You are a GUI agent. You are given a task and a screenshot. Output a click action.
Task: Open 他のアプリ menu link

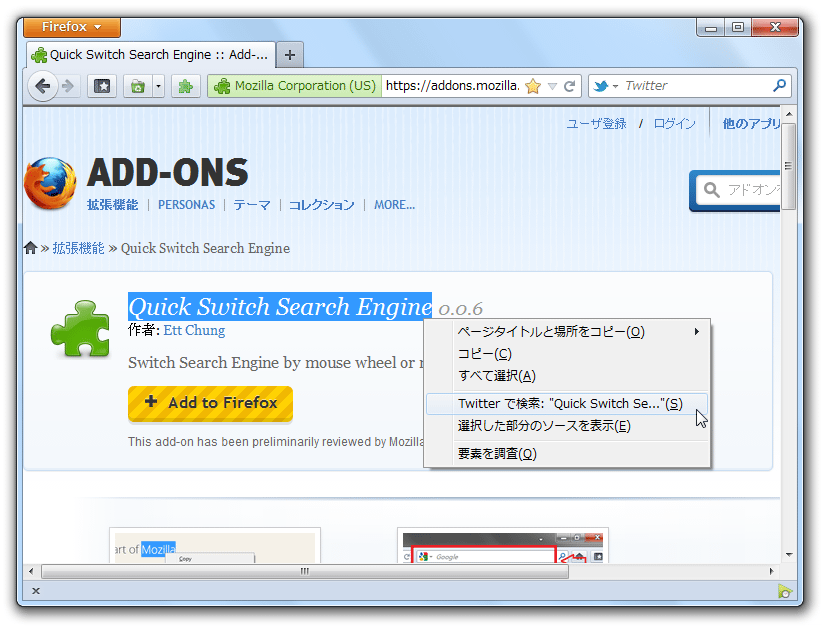pos(751,124)
